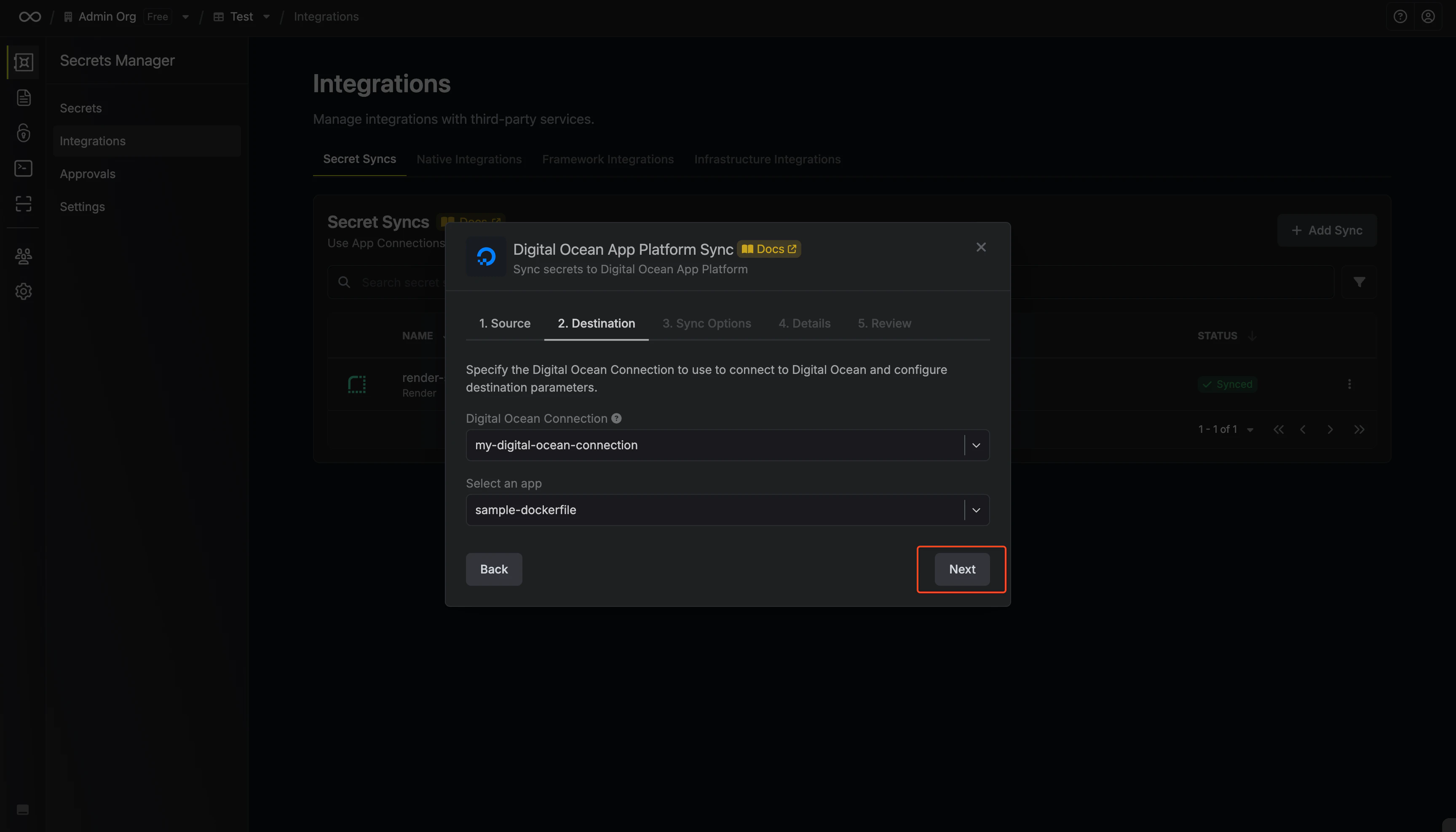Click the Synced status badge
The height and width of the screenshot is (832, 1456).
(x=1227, y=384)
